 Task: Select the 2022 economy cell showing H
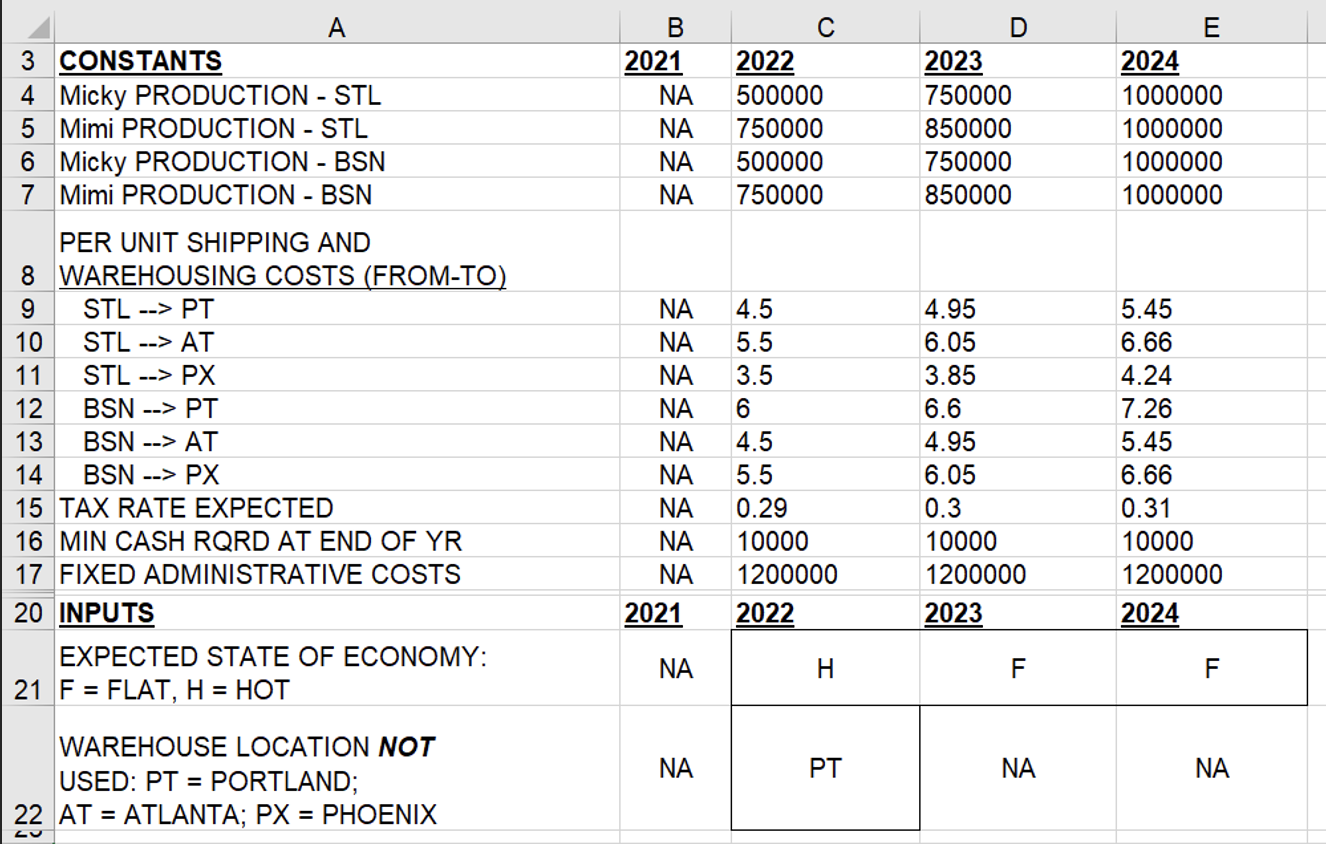825,667
